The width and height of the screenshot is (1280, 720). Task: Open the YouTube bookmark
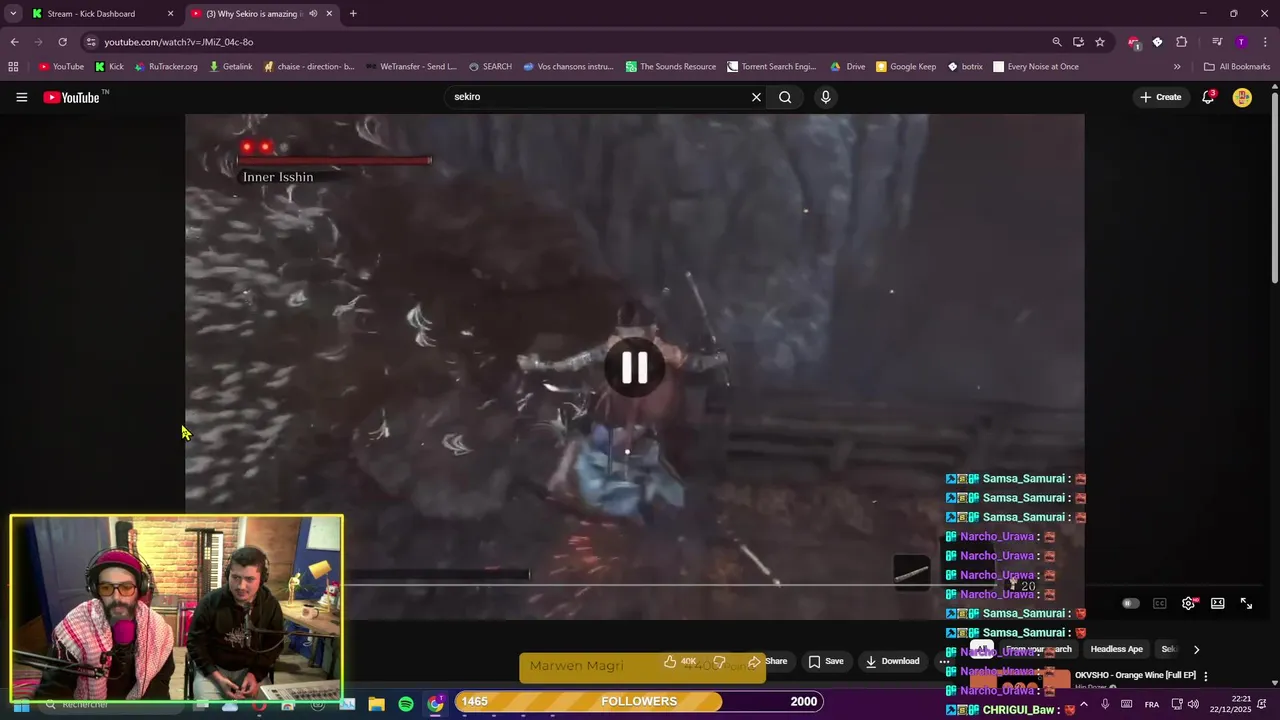click(x=61, y=67)
